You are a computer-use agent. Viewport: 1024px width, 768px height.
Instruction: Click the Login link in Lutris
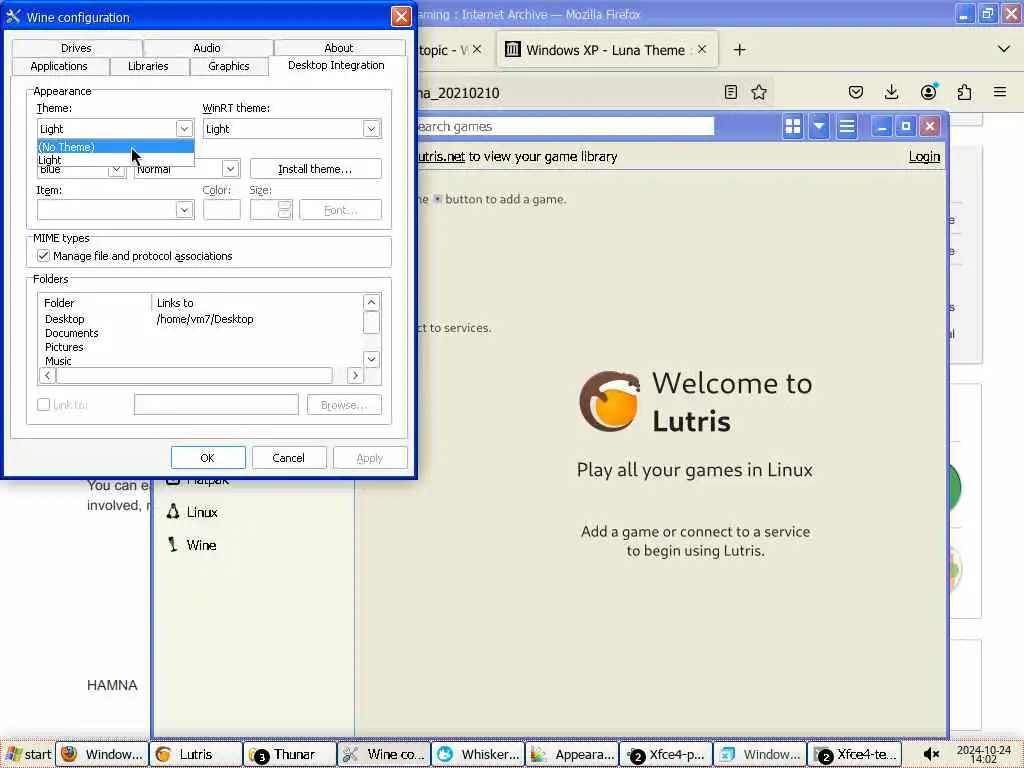point(924,157)
